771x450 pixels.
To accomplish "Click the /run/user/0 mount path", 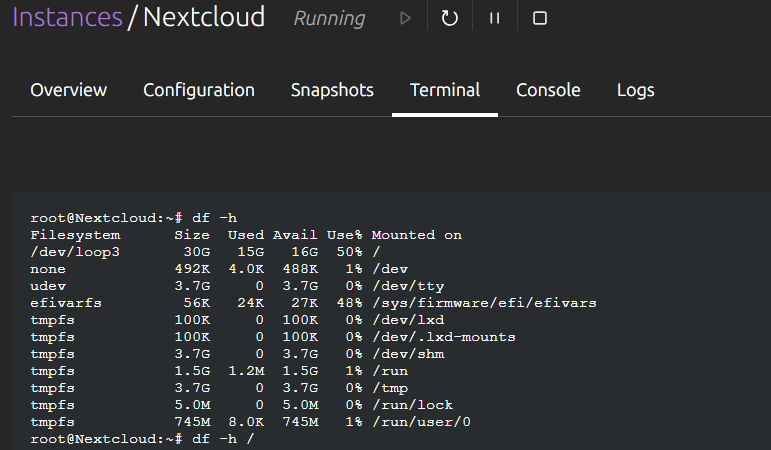I will [x=421, y=422].
